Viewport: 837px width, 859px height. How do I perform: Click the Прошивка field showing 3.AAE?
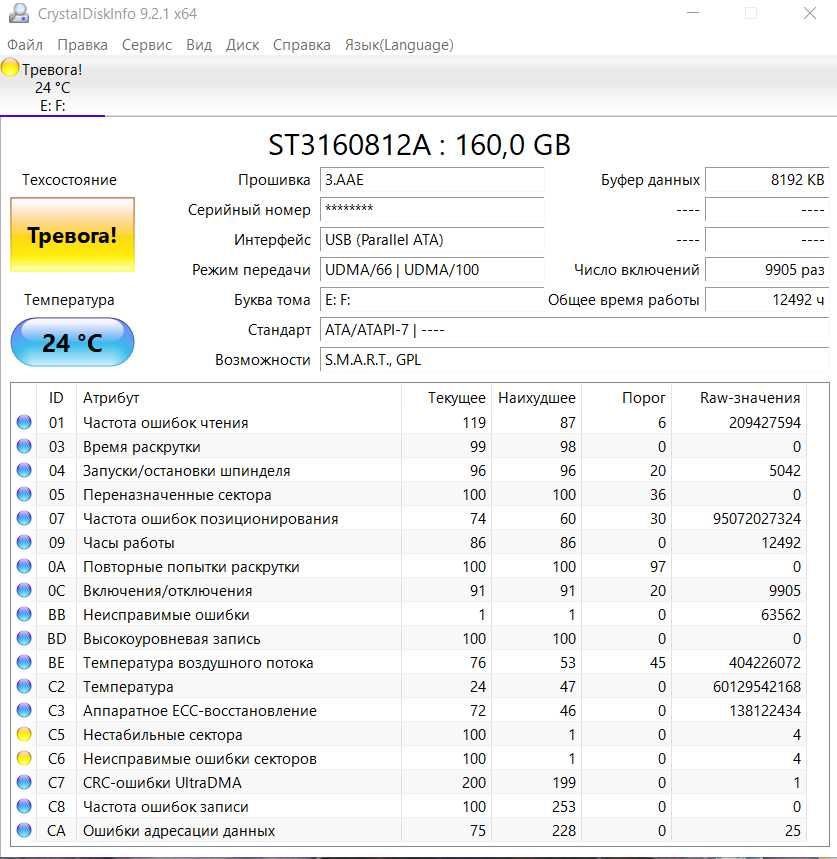point(432,180)
